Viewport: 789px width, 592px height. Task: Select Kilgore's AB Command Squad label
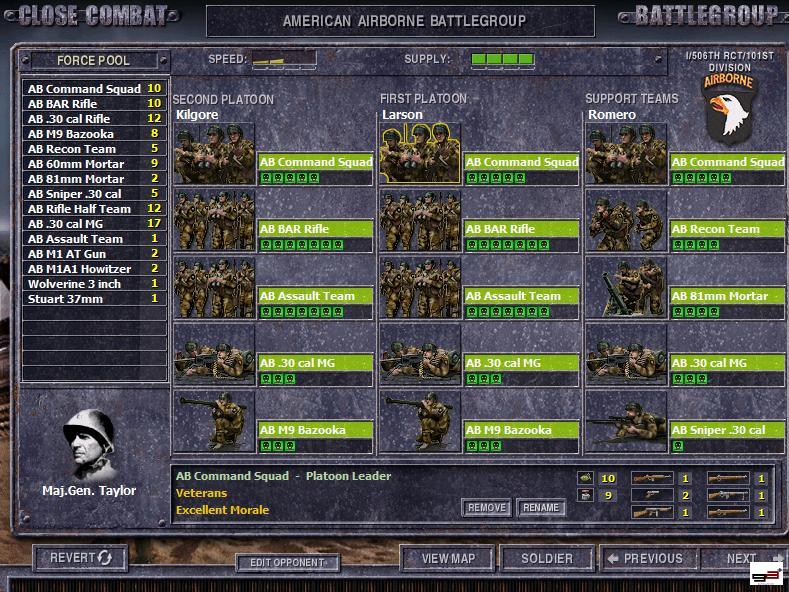point(315,162)
